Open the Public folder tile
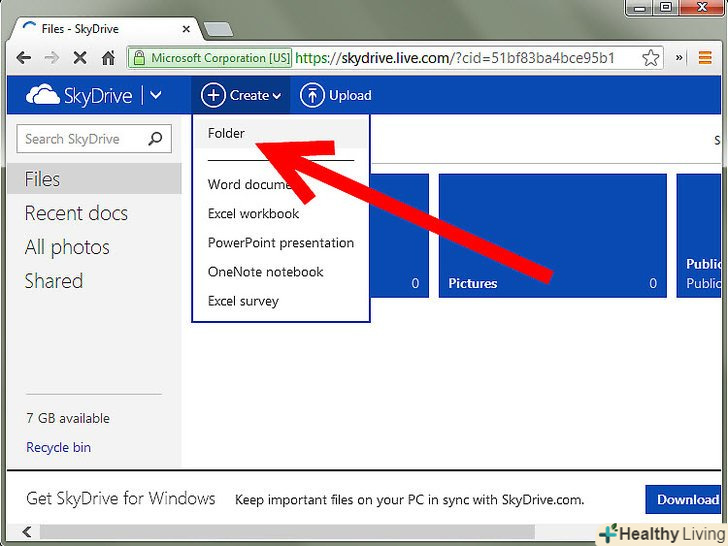 pyautogui.click(x=699, y=235)
